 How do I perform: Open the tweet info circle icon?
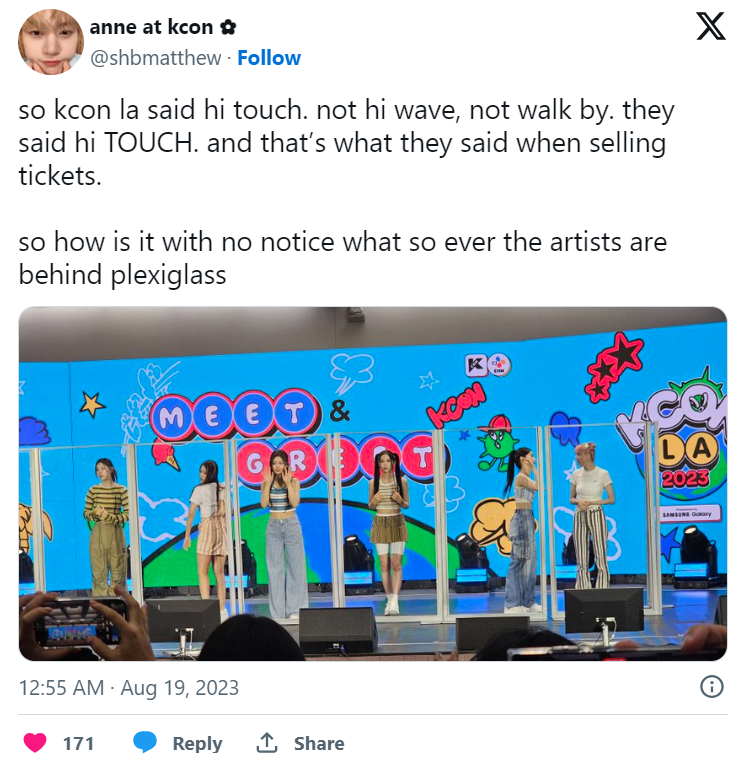tap(711, 687)
